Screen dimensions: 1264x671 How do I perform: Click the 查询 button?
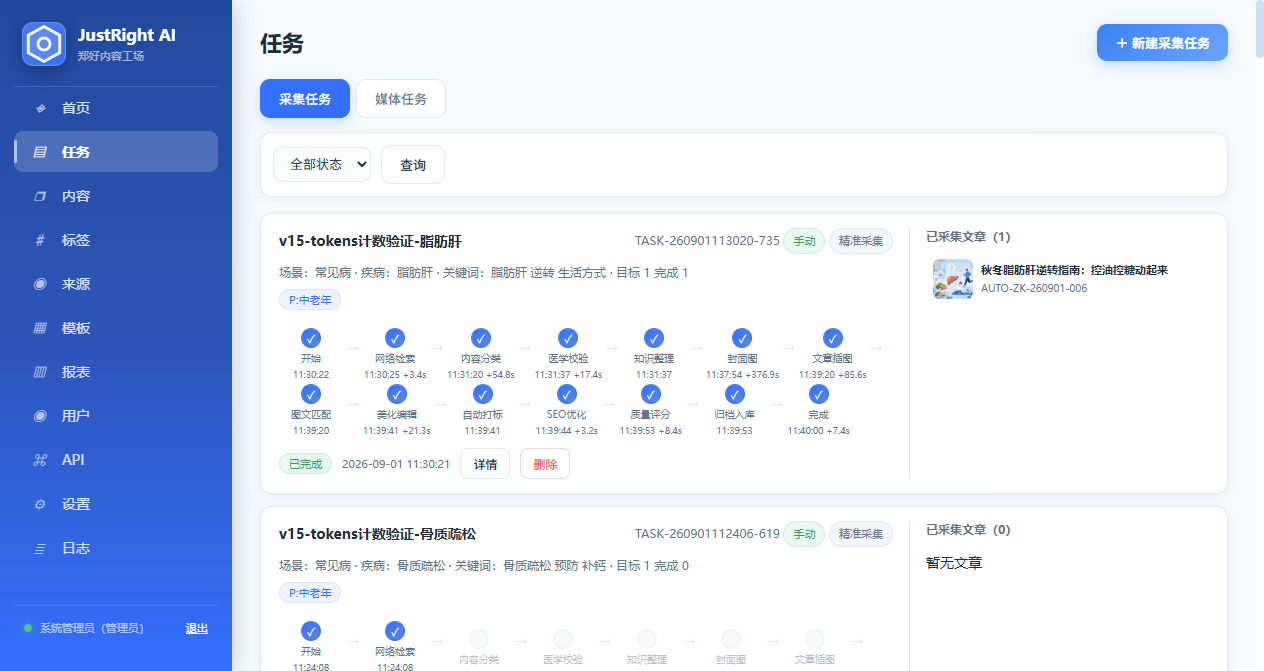413,165
